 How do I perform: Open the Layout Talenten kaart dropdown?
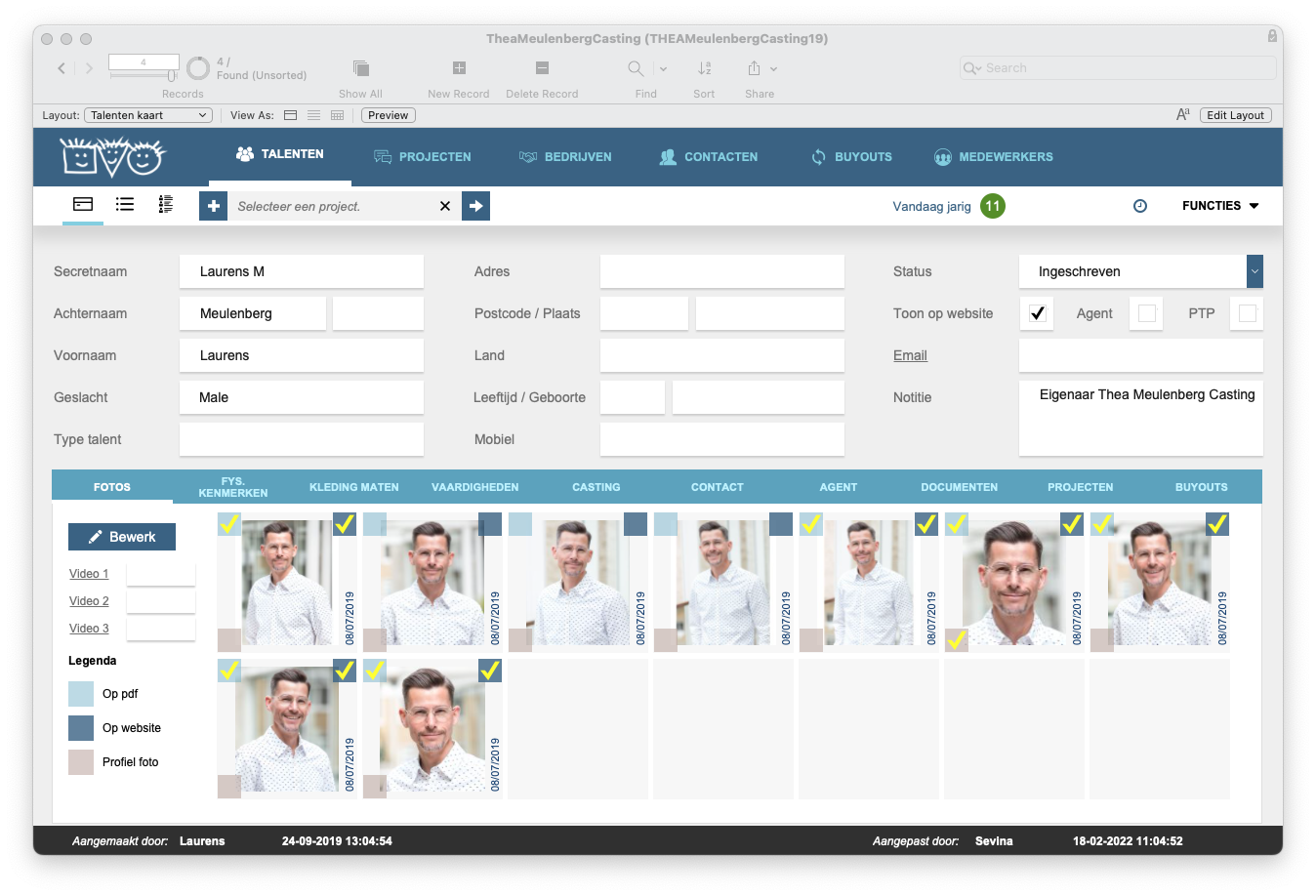[148, 115]
